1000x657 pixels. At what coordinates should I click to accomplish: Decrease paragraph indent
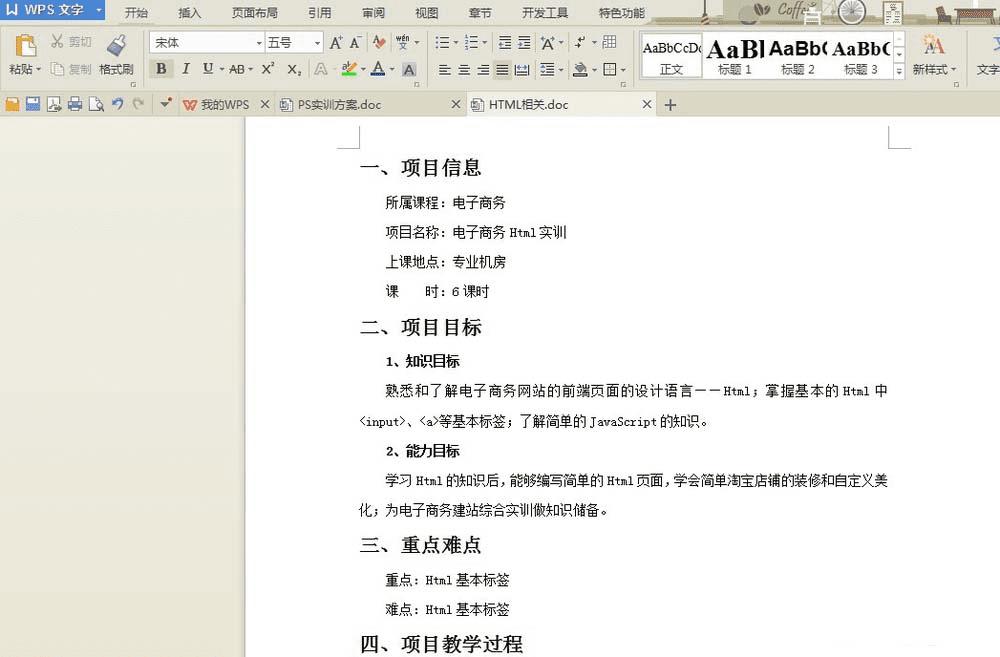(504, 43)
